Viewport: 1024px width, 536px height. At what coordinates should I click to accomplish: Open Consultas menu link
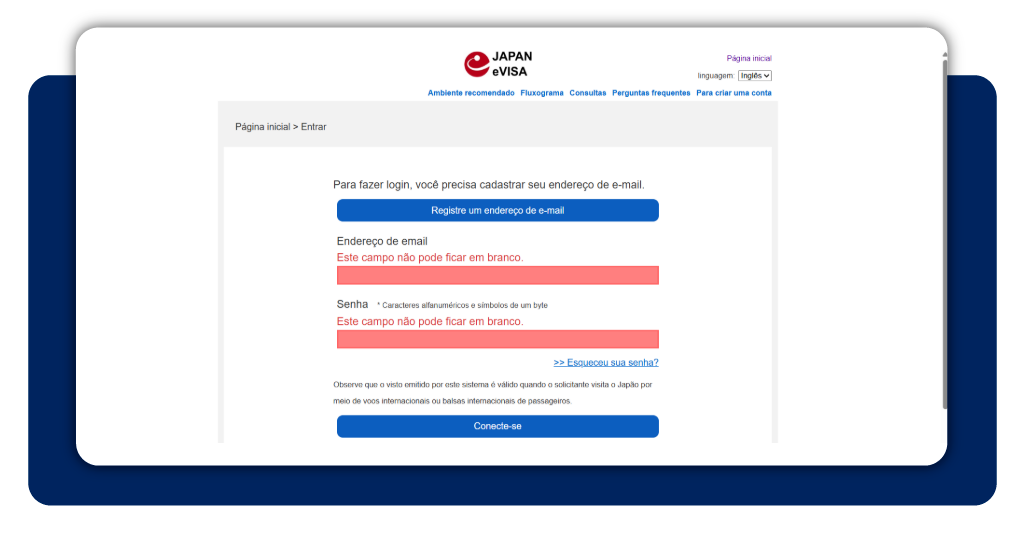(587, 93)
